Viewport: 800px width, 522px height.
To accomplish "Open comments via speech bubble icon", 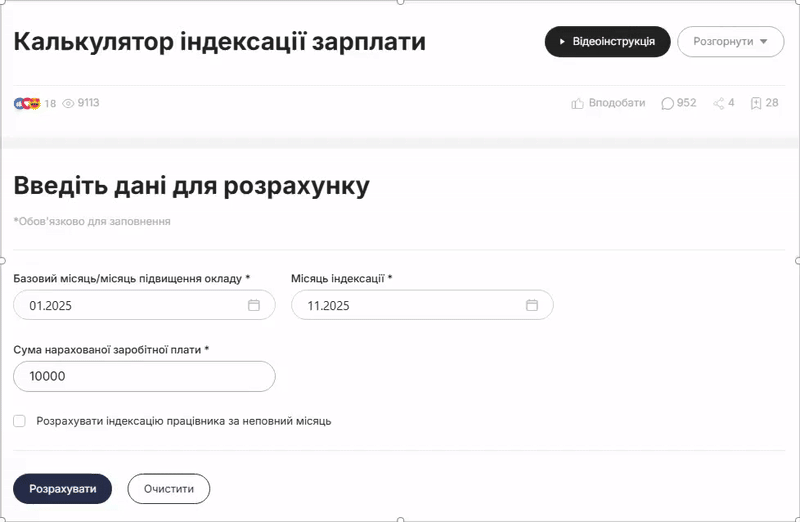I will (x=667, y=103).
